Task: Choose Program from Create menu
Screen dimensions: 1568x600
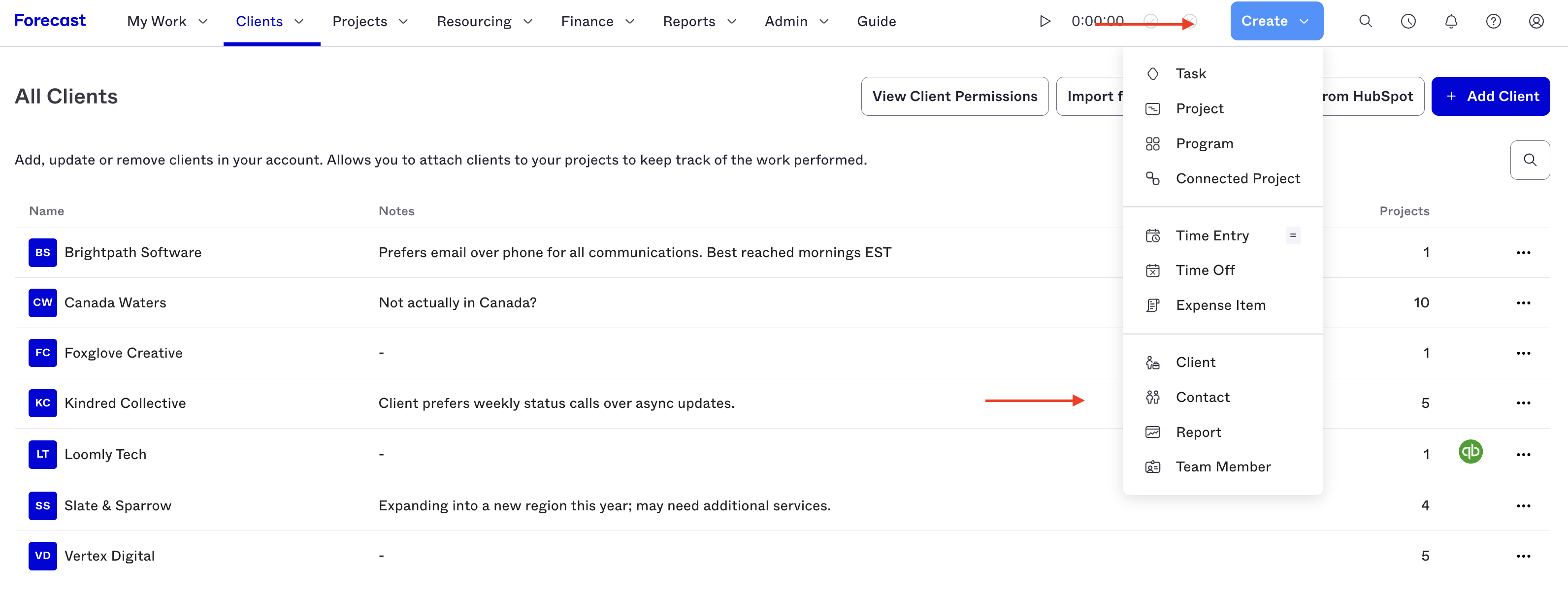Action: (x=1222, y=144)
